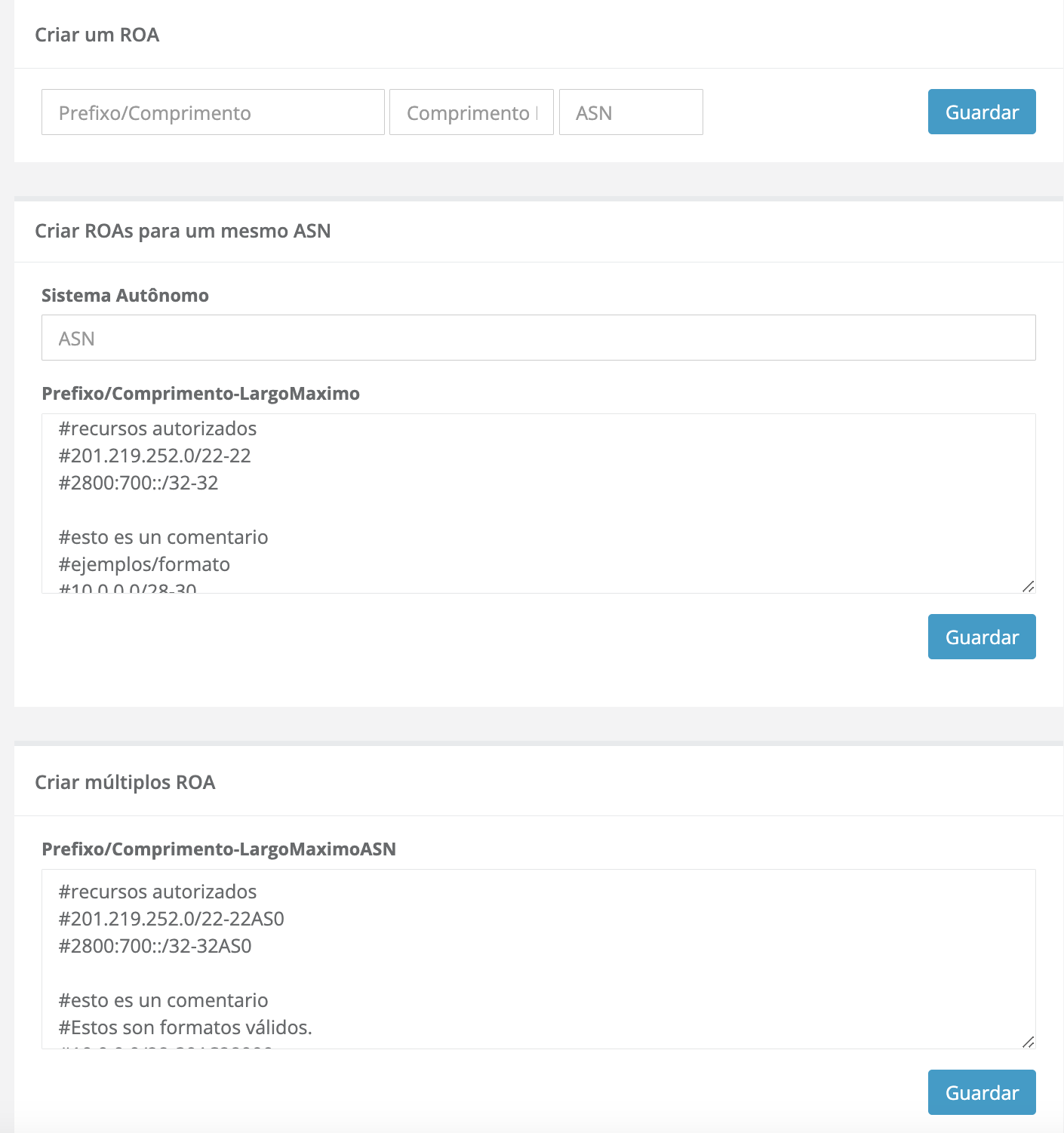Screen dimensions: 1064x1133
Task: Click the Prefixo/Comprimento input field
Action: click(213, 112)
